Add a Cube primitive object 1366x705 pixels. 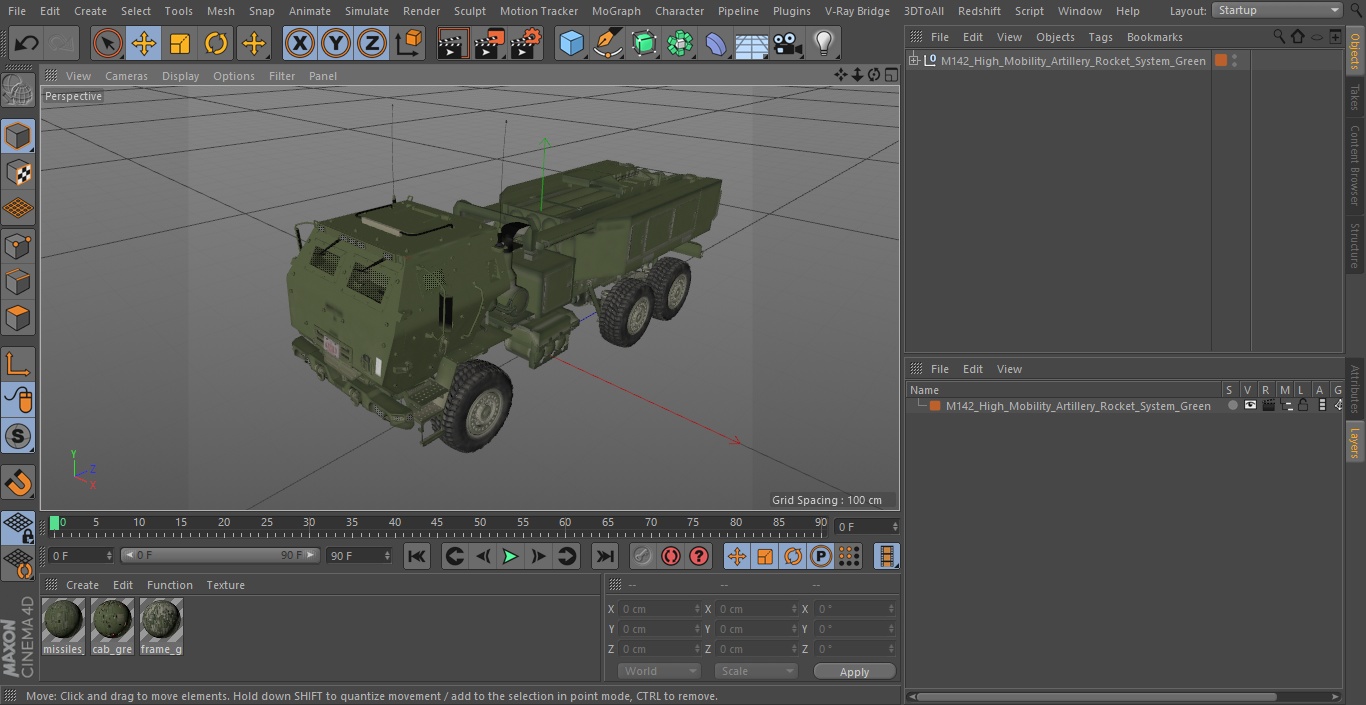tap(571, 43)
